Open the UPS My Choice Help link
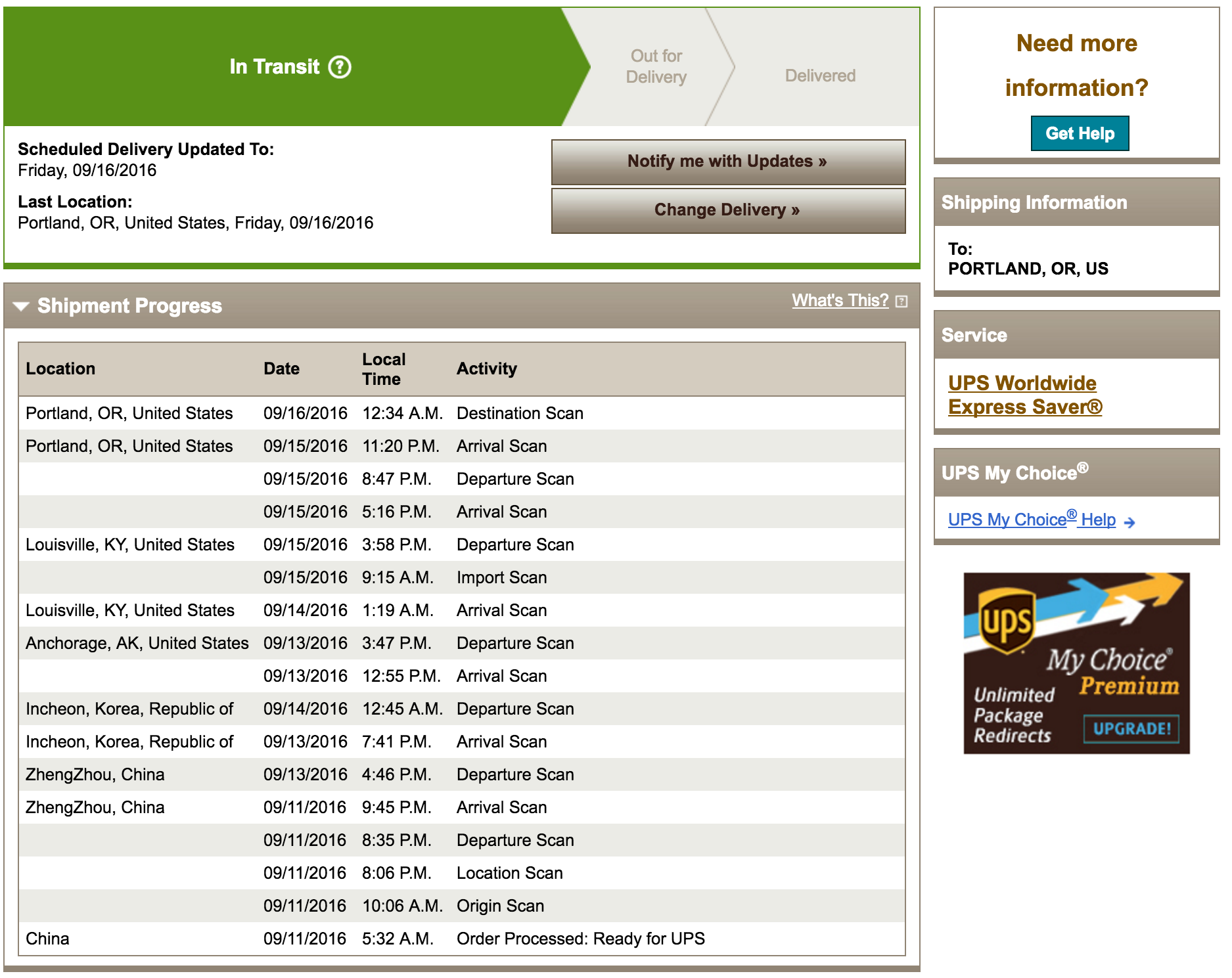 [x=1032, y=519]
